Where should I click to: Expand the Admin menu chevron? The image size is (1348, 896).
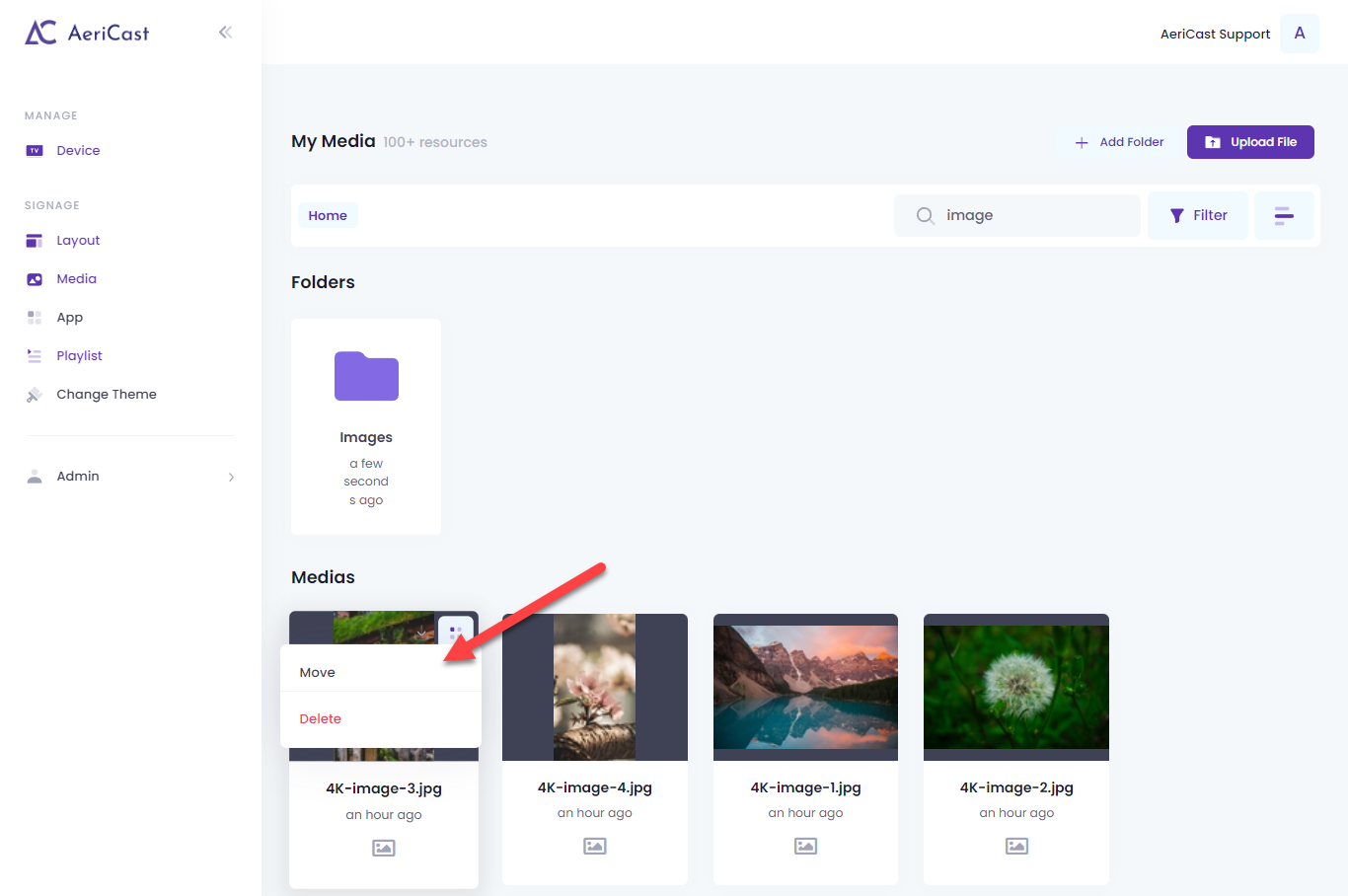(x=231, y=477)
